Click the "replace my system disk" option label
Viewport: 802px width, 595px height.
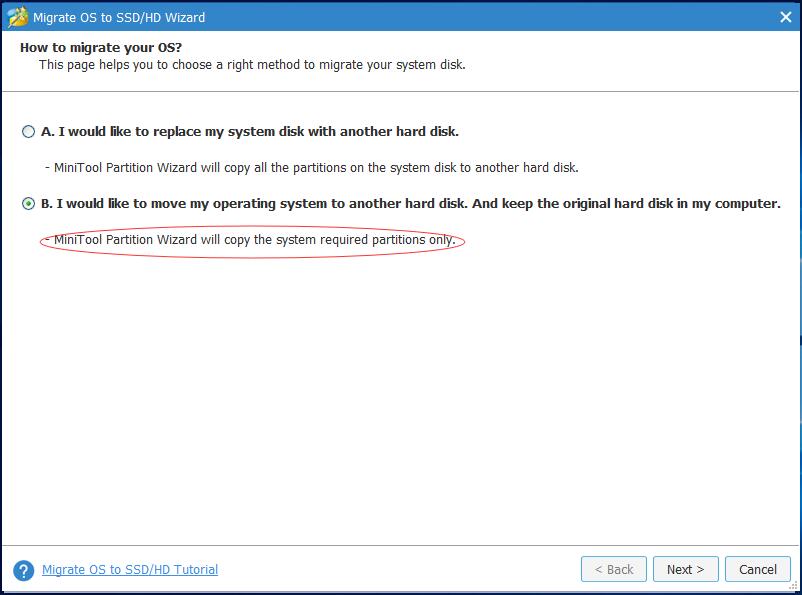point(250,131)
